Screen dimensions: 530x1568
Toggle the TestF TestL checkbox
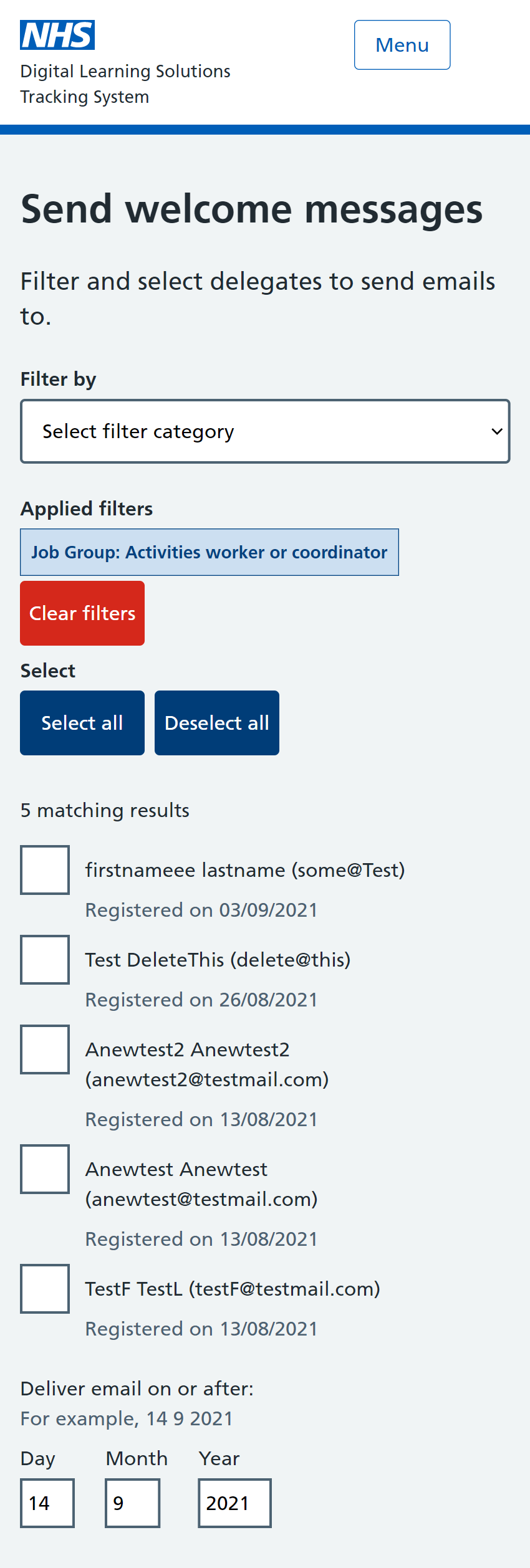(x=45, y=1289)
